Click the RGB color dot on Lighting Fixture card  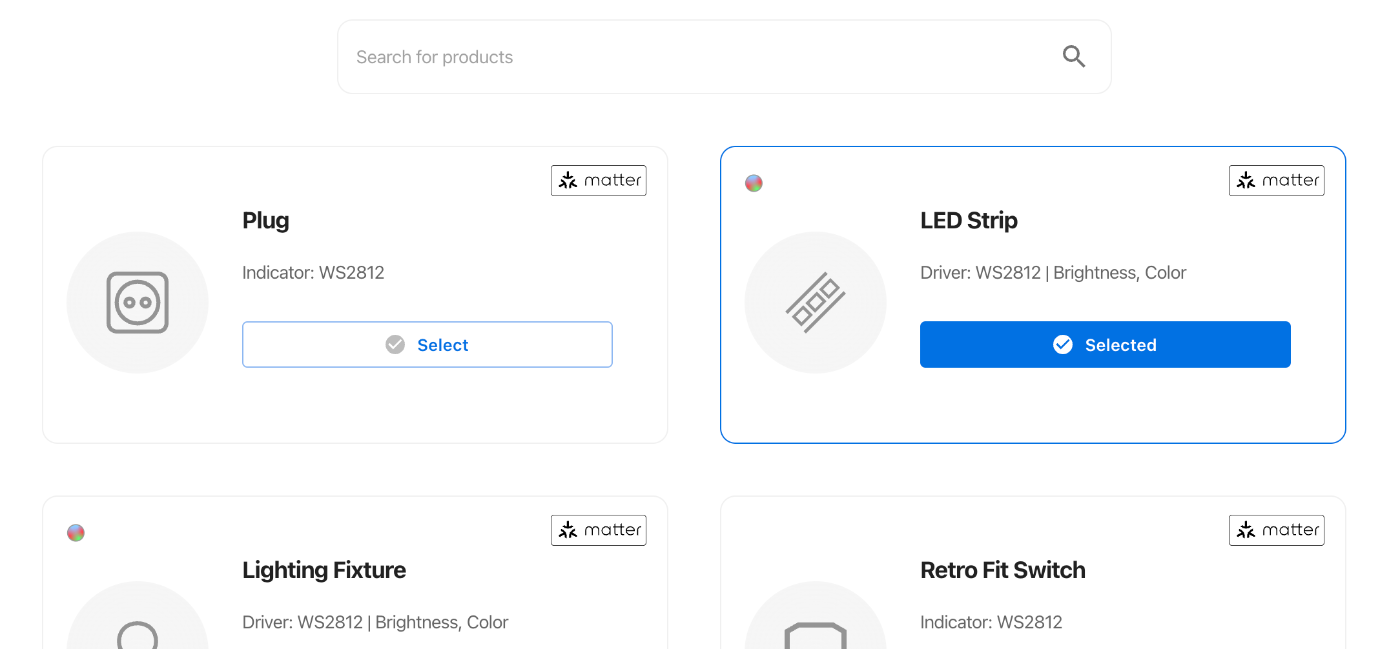[76, 533]
